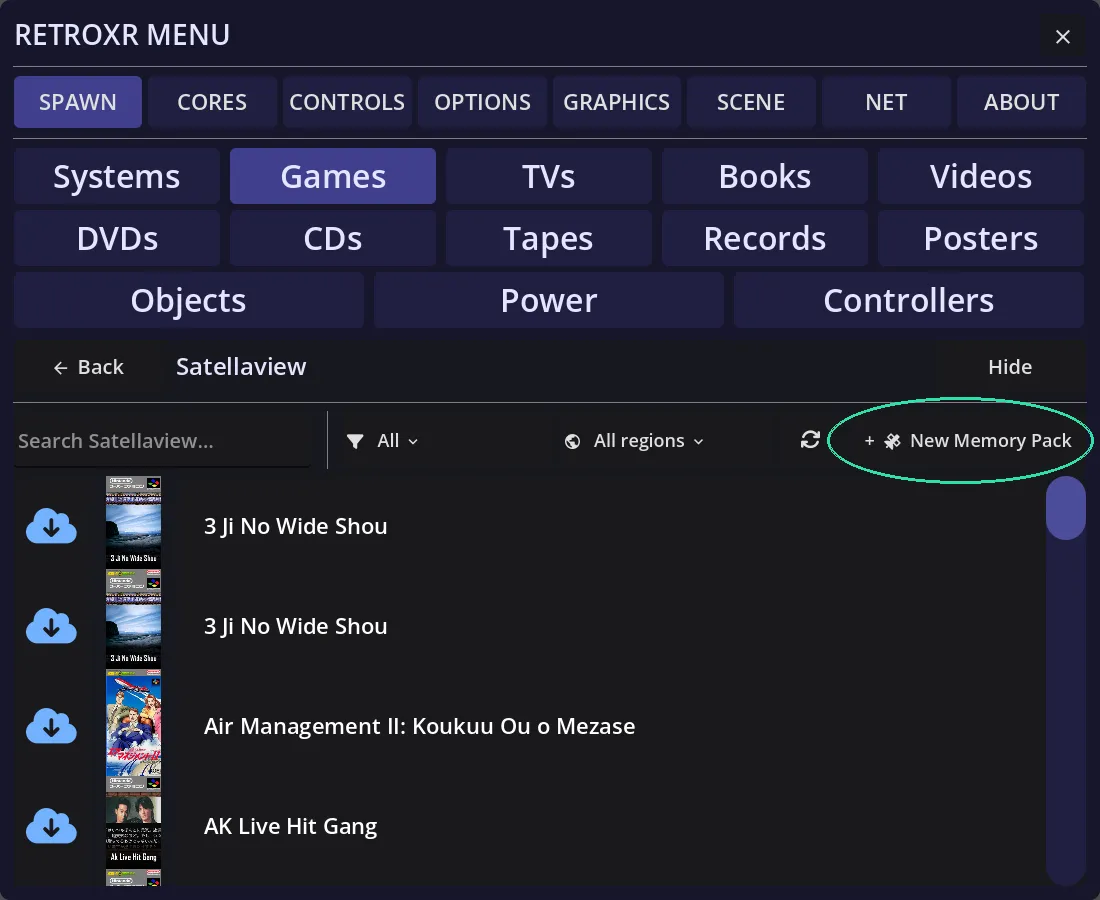Open the NET tab
Image resolution: width=1100 pixels, height=900 pixels.
coord(886,102)
